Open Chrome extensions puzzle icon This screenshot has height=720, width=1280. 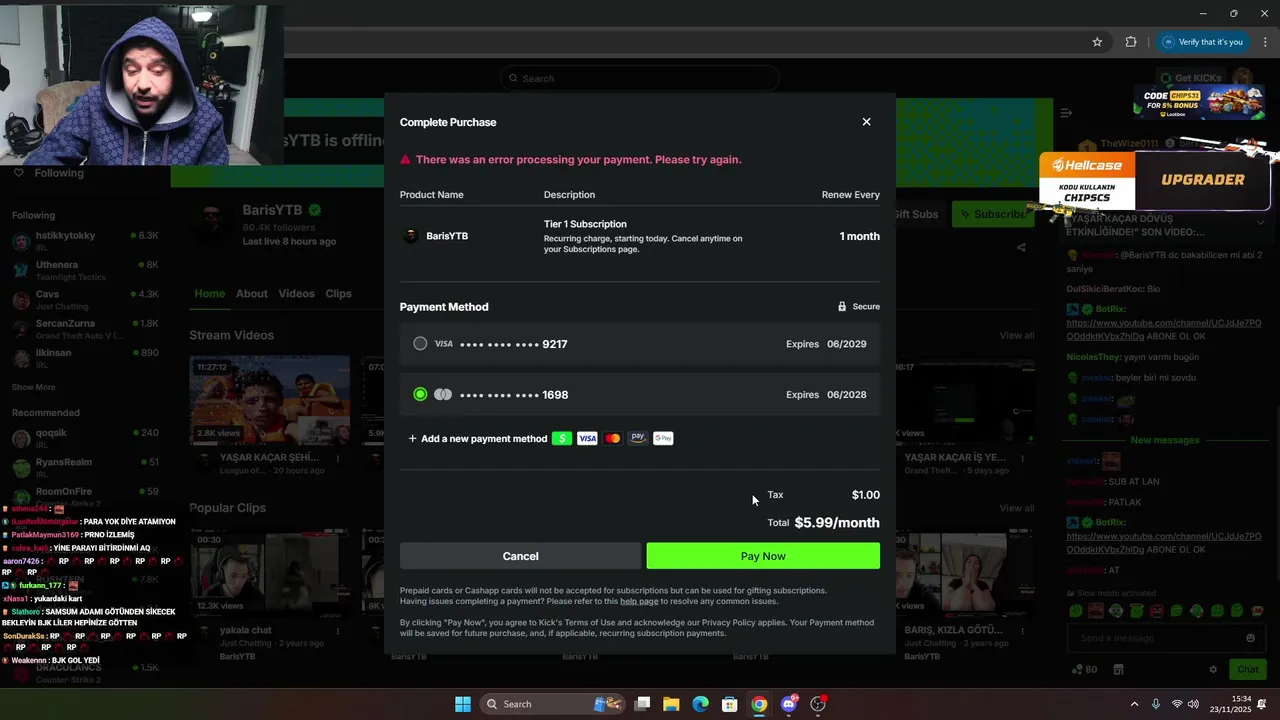coord(1131,42)
